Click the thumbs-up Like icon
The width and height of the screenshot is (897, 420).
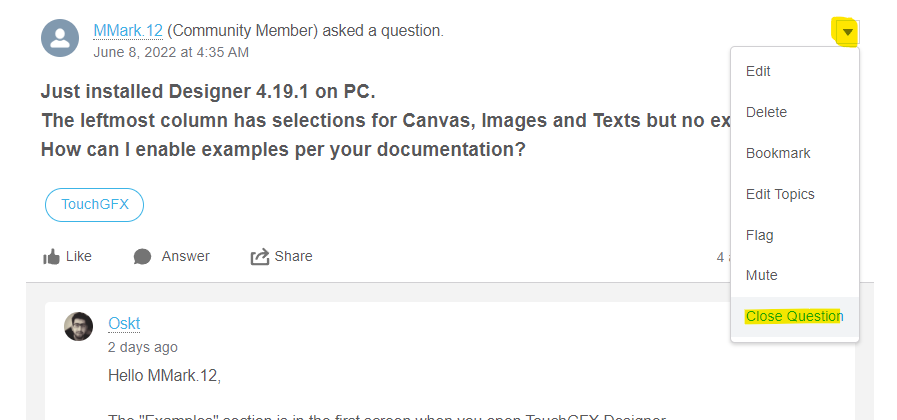tap(51, 257)
